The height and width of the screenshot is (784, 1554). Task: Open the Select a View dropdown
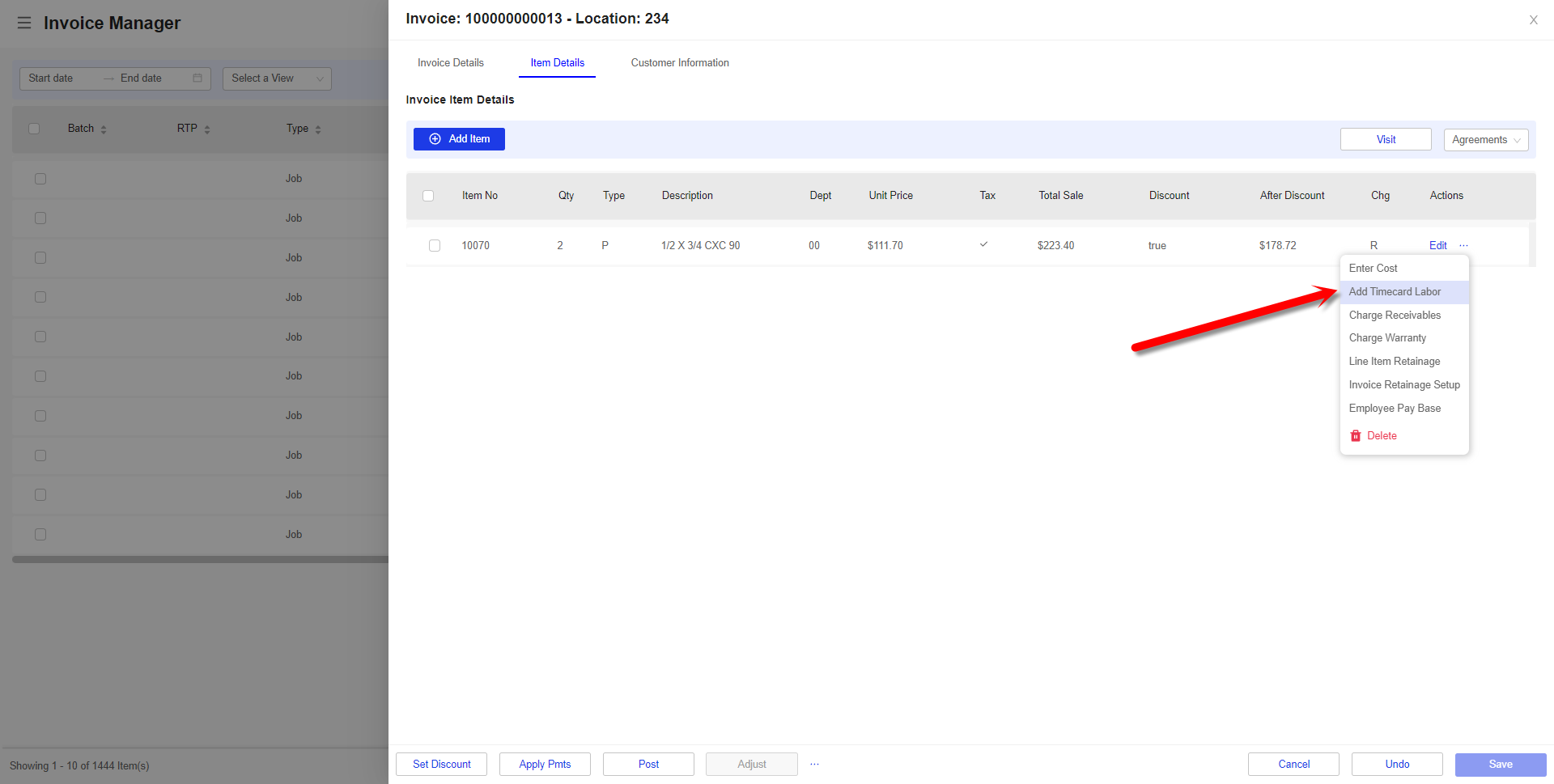[277, 78]
